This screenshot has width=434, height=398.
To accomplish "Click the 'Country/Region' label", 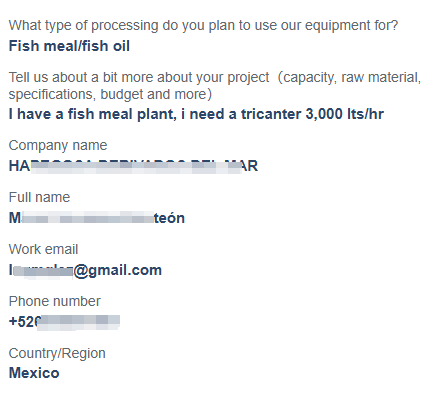I will (57, 353).
